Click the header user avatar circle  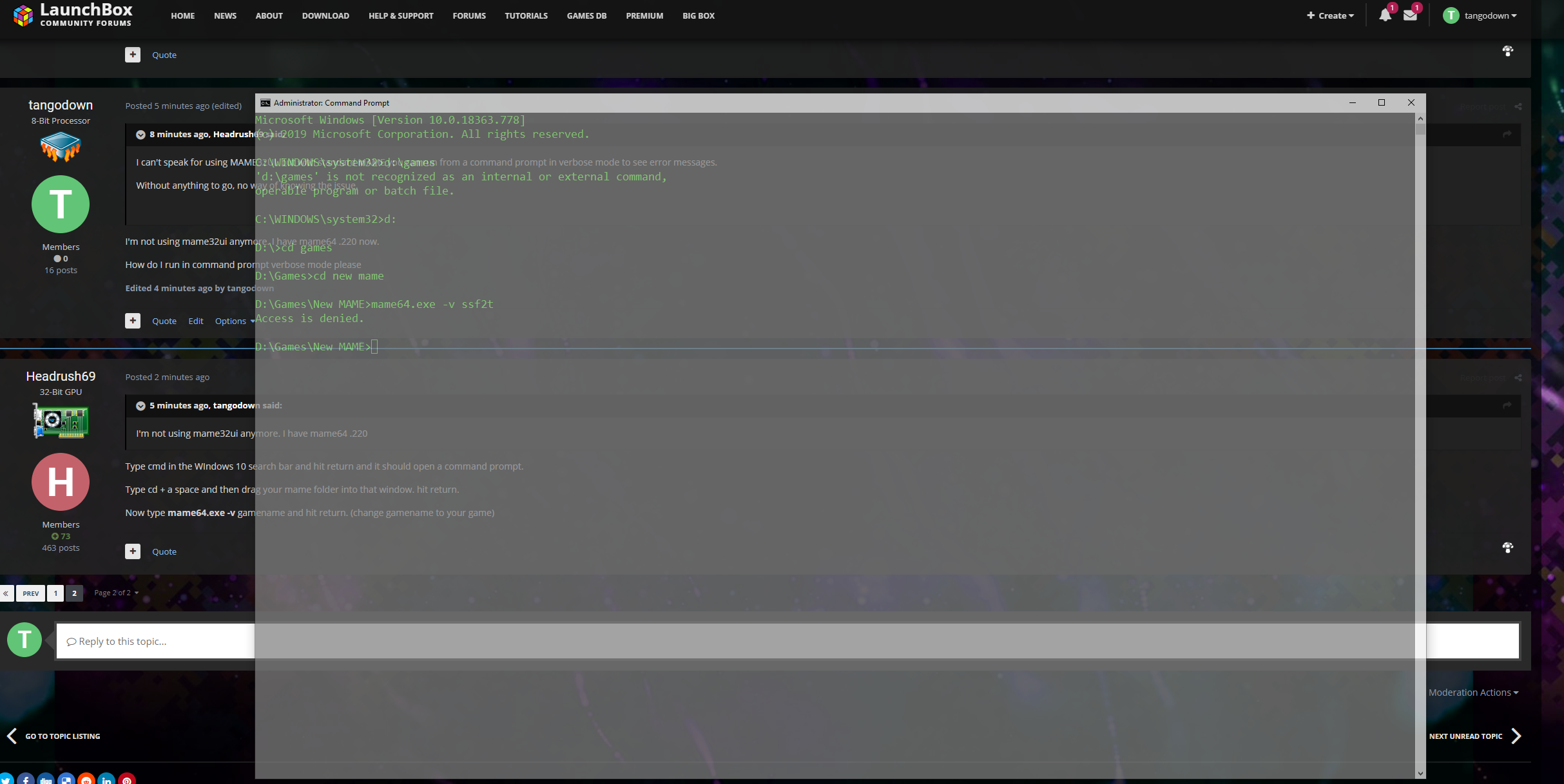pyautogui.click(x=1451, y=15)
